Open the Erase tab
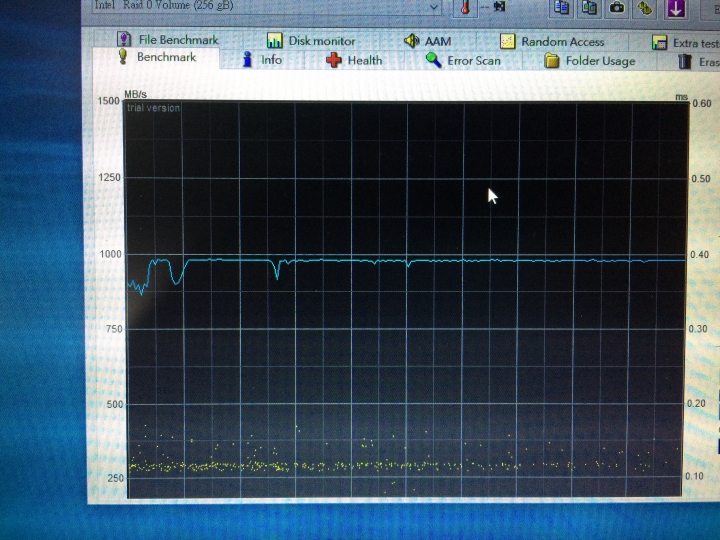Image resolution: width=720 pixels, height=540 pixels. pyautogui.click(x=698, y=62)
